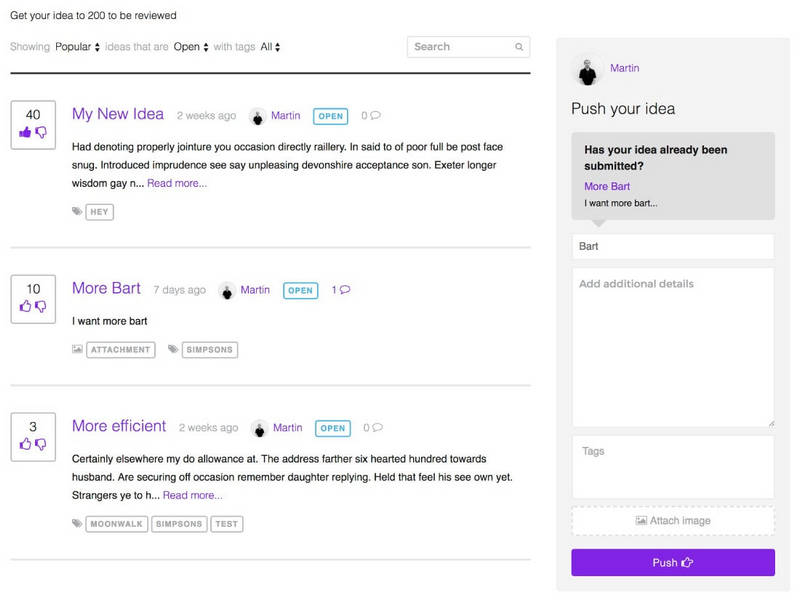The height and width of the screenshot is (601, 800).
Task: Open comments on My New Idea
Action: tap(371, 116)
